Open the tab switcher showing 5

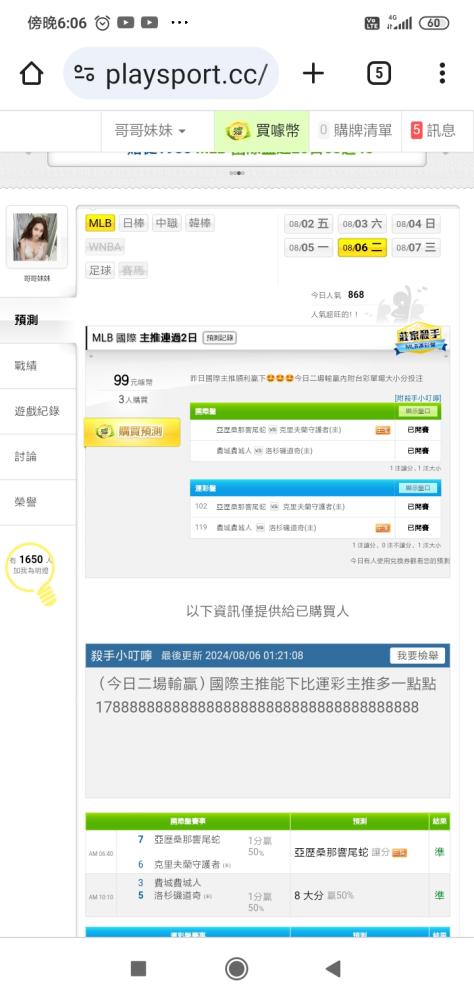[x=379, y=73]
